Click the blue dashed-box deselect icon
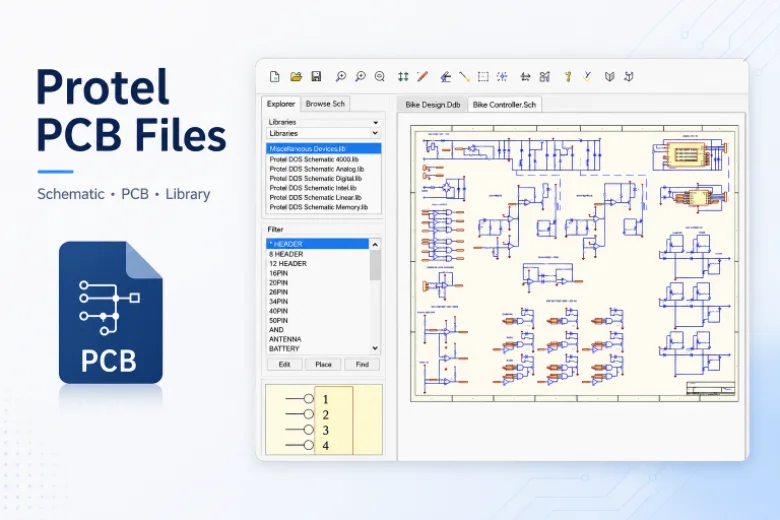Viewport: 780px width, 520px height. [502, 77]
